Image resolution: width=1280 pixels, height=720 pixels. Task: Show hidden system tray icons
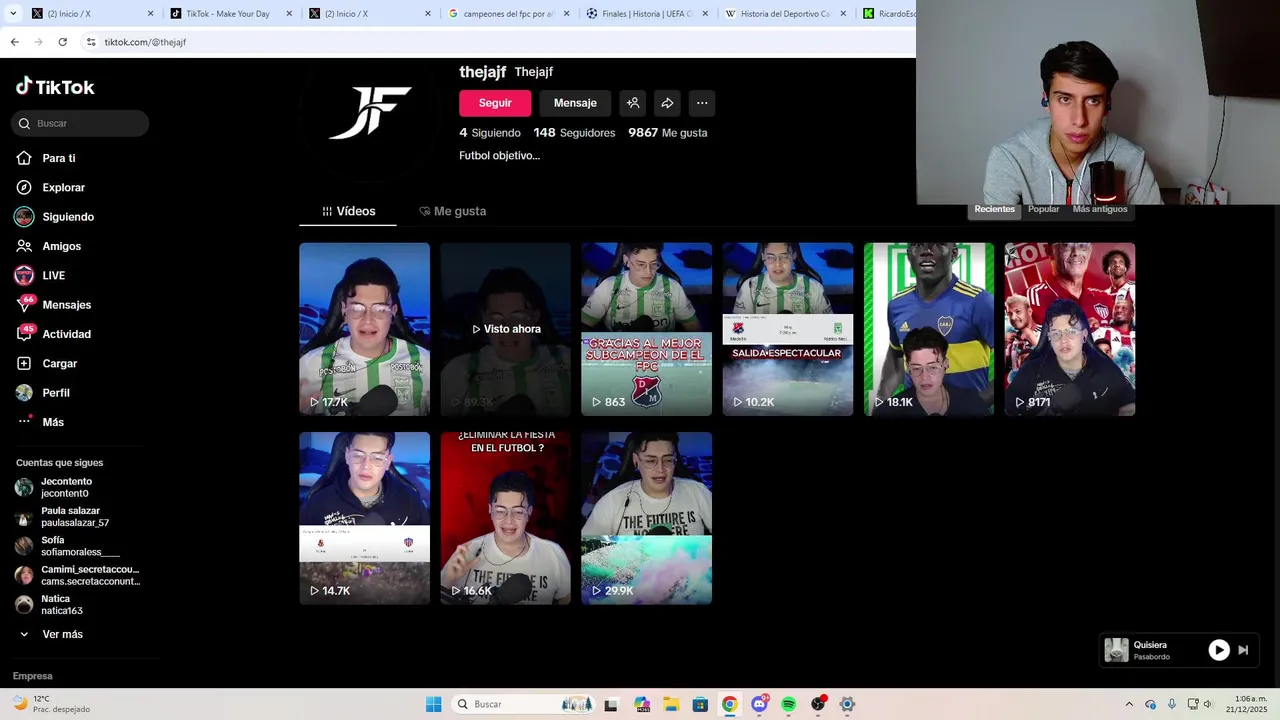point(1129,704)
